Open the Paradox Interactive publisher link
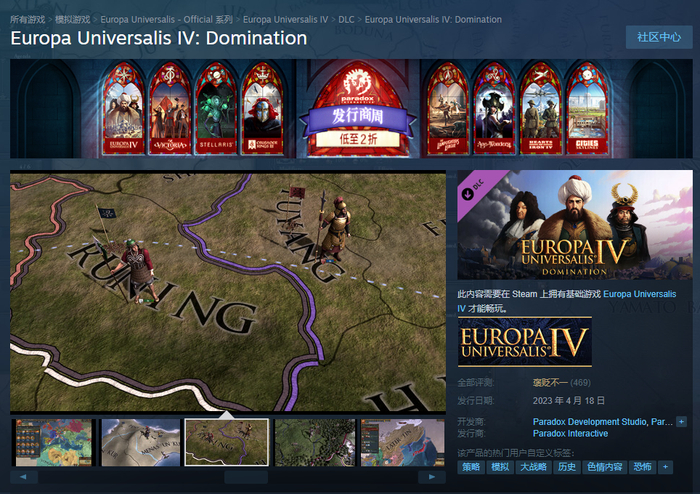Screen dimensions: 700x494 570,433
